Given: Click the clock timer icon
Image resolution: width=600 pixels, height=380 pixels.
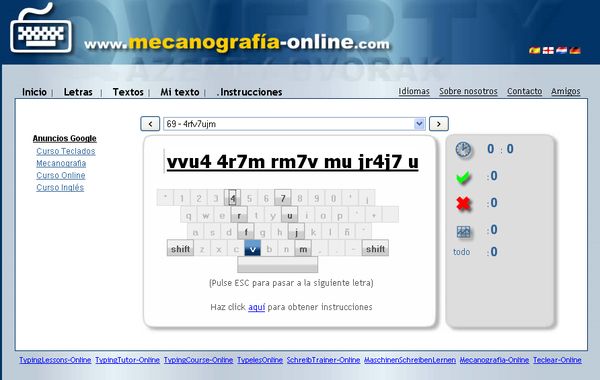Looking at the screenshot, I should coord(463,150).
